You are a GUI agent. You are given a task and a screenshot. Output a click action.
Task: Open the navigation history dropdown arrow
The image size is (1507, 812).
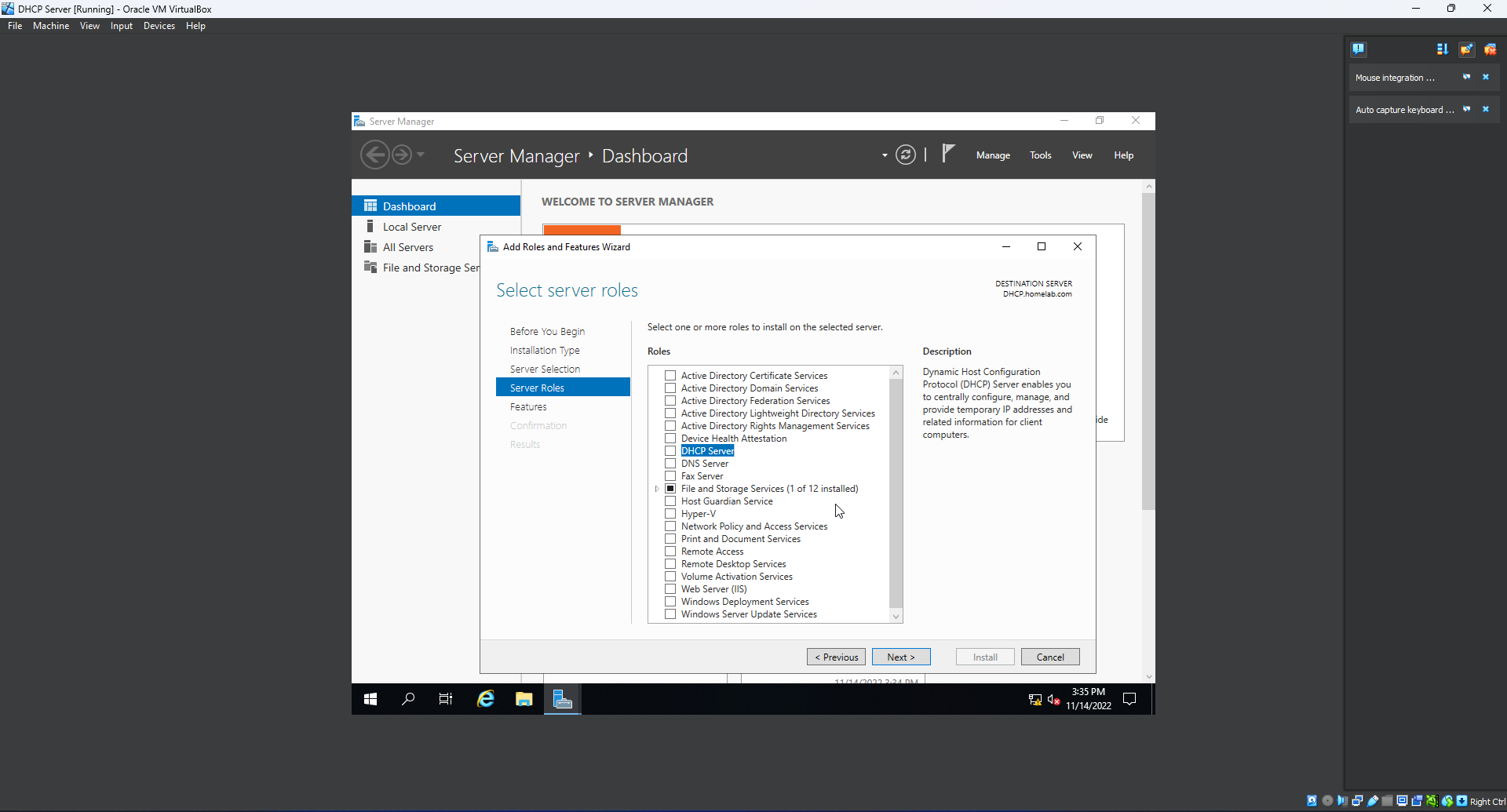coord(421,155)
